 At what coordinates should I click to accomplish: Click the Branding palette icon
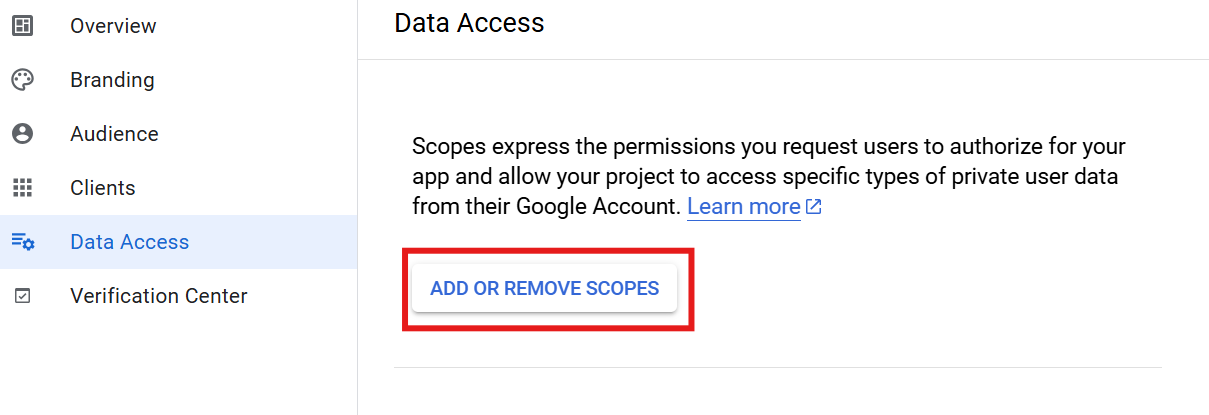coord(22,80)
